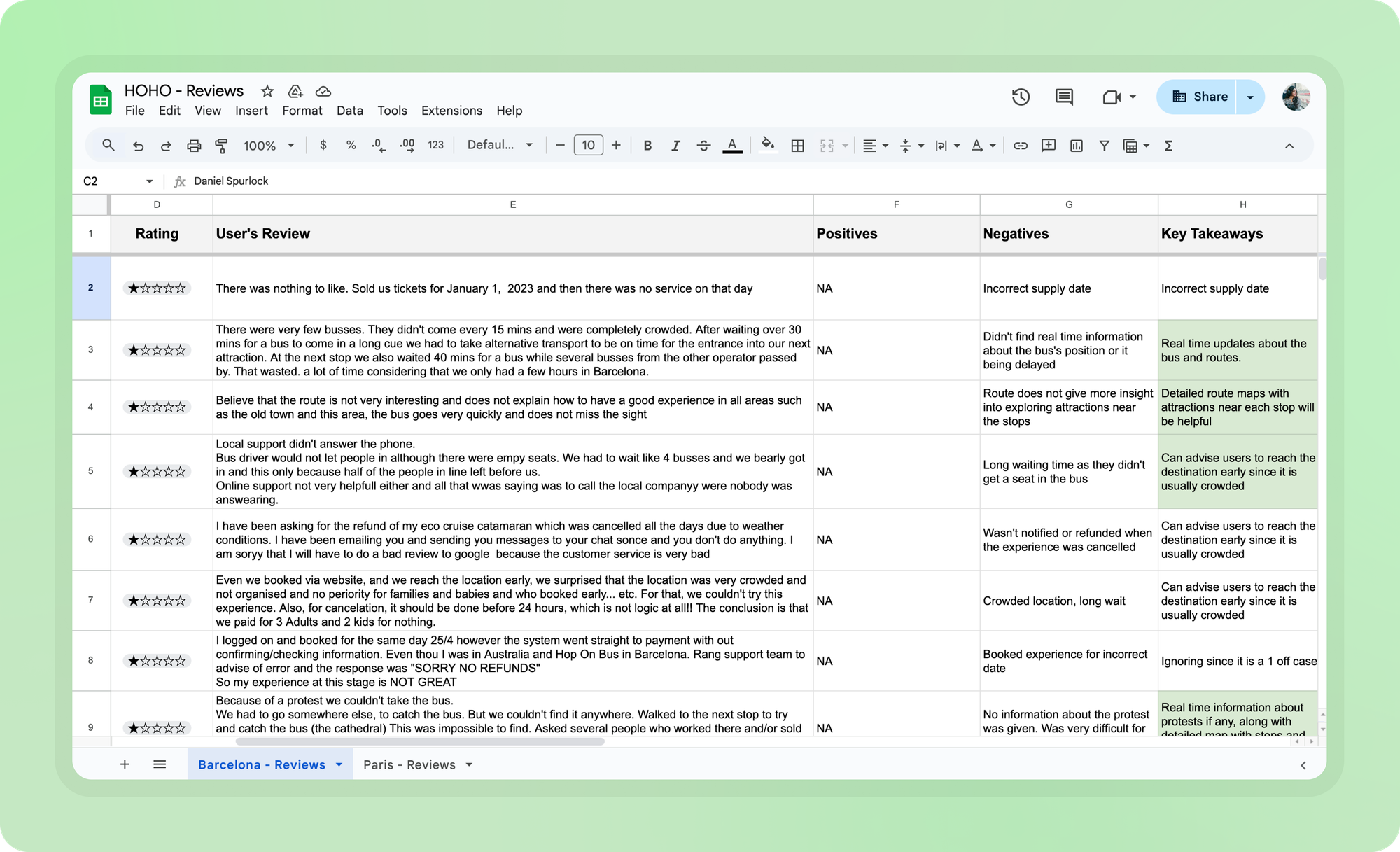Search the menus magnifier icon
Image resolution: width=1400 pixels, height=852 pixels.
point(108,145)
